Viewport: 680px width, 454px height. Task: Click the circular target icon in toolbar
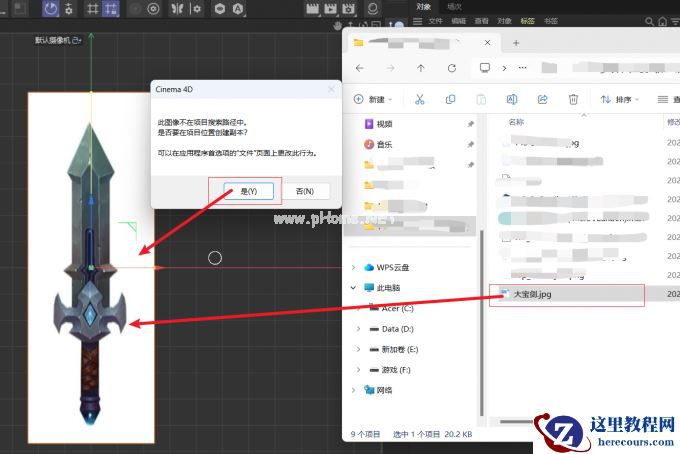153,9
